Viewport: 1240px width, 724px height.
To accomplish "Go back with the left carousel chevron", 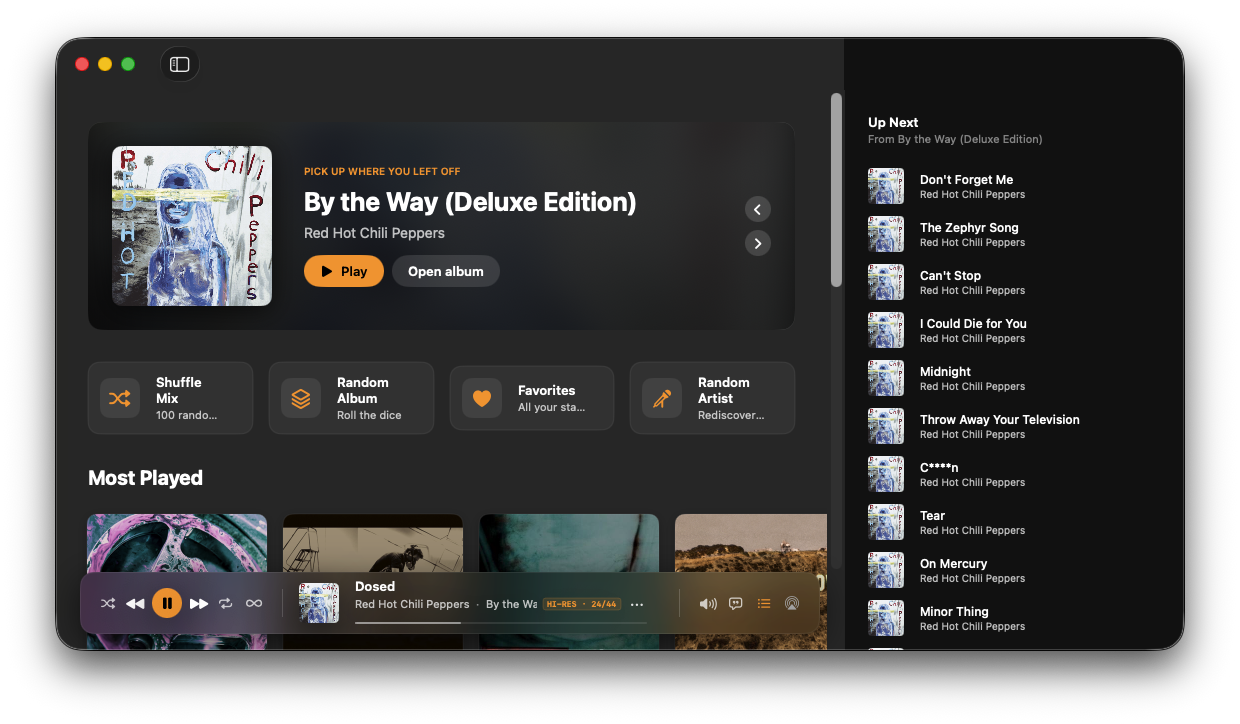I will coord(757,209).
